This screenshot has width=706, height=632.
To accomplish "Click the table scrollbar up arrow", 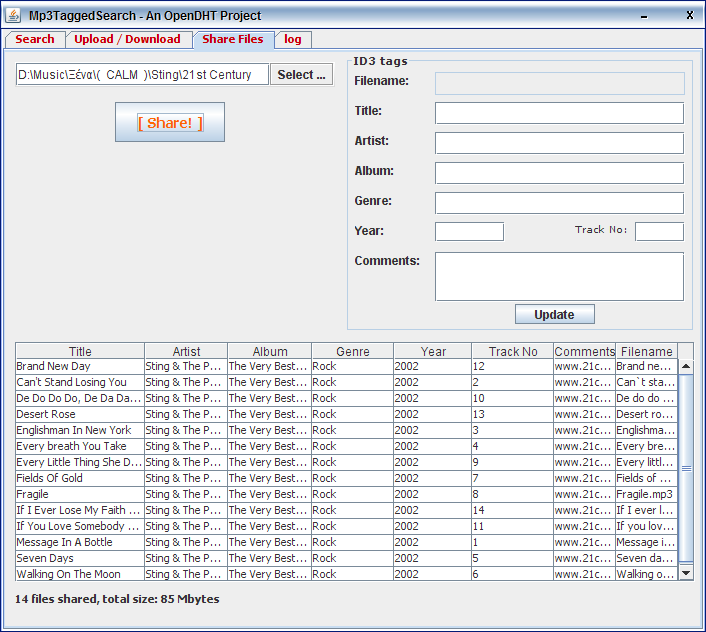I will 686,366.
